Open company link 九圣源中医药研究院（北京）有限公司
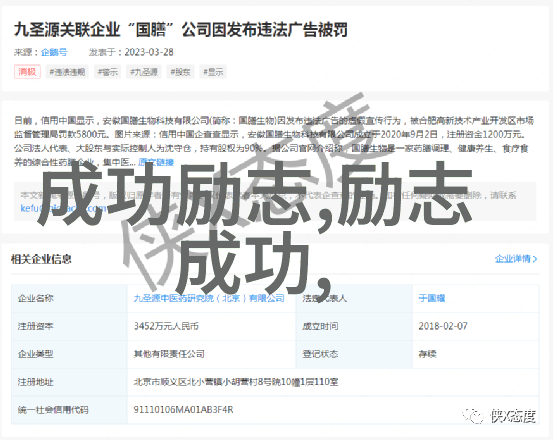Screen dimensions: 553x440 pos(209,298)
